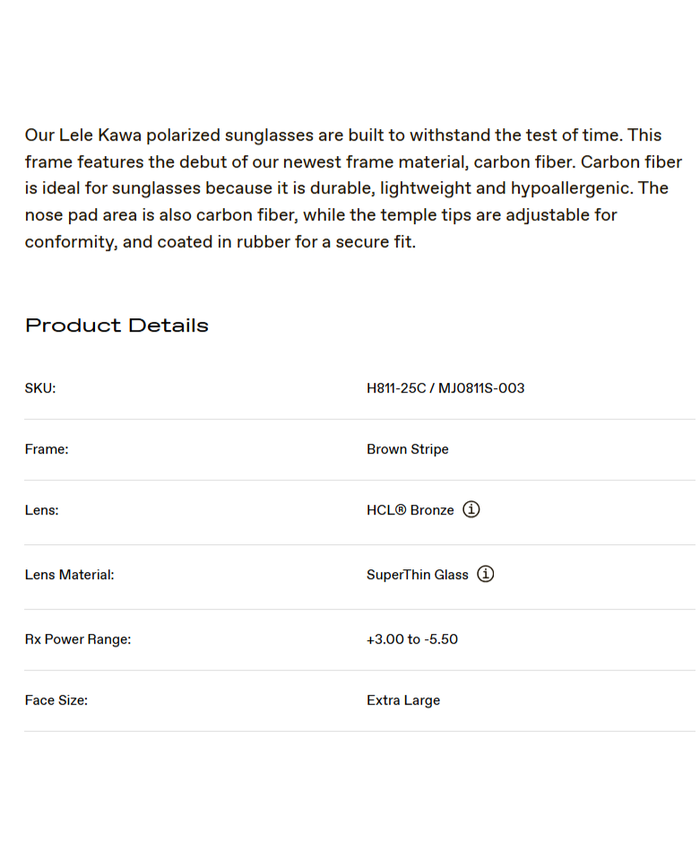This screenshot has height=850, width=700.
Task: Select the SKU value H811-25C / MJ0811S-003
Action: click(x=445, y=388)
